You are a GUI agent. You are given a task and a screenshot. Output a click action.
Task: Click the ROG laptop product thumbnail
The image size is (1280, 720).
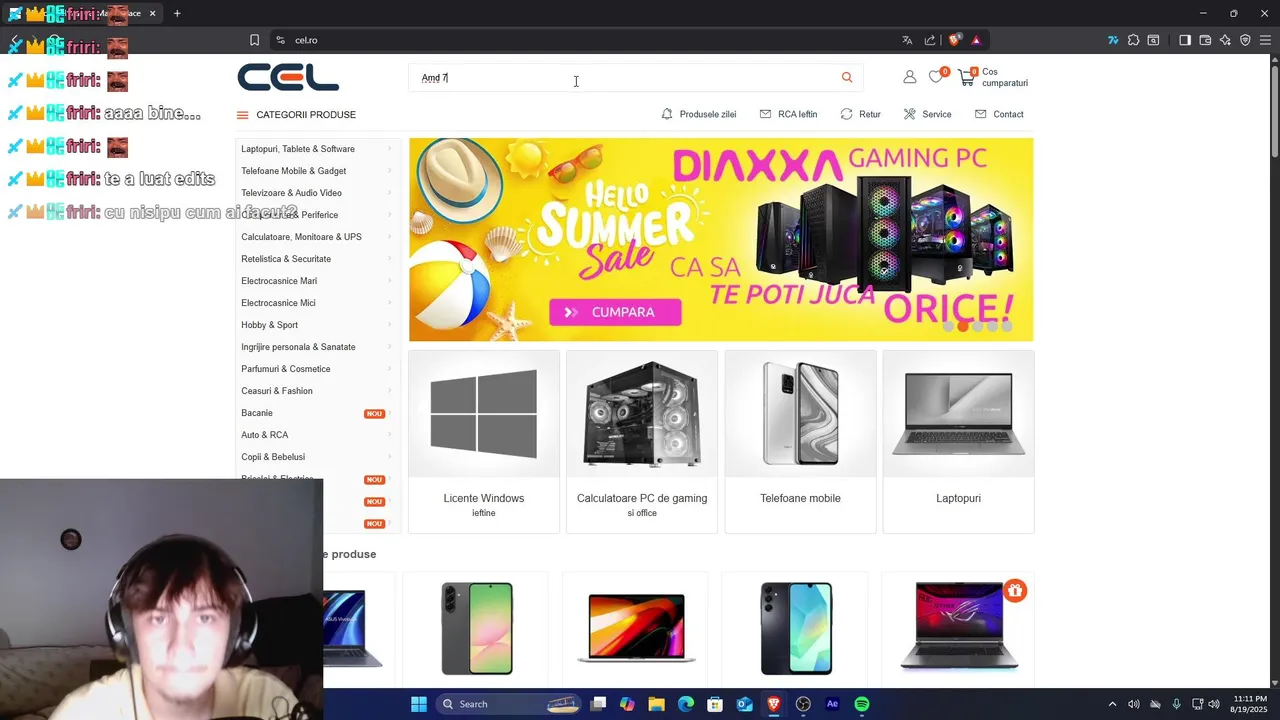[x=959, y=627]
